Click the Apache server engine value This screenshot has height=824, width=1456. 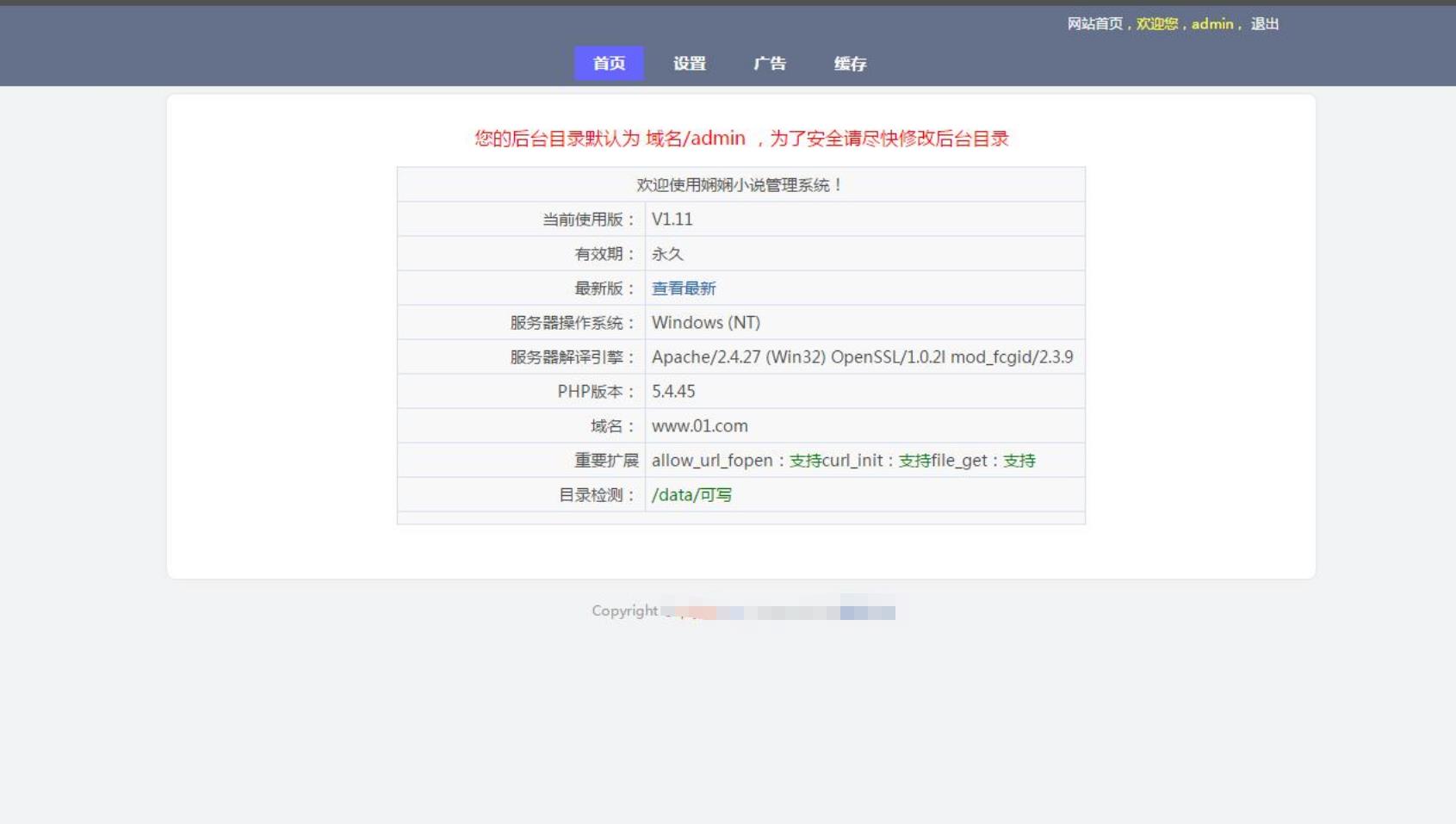[x=862, y=357]
